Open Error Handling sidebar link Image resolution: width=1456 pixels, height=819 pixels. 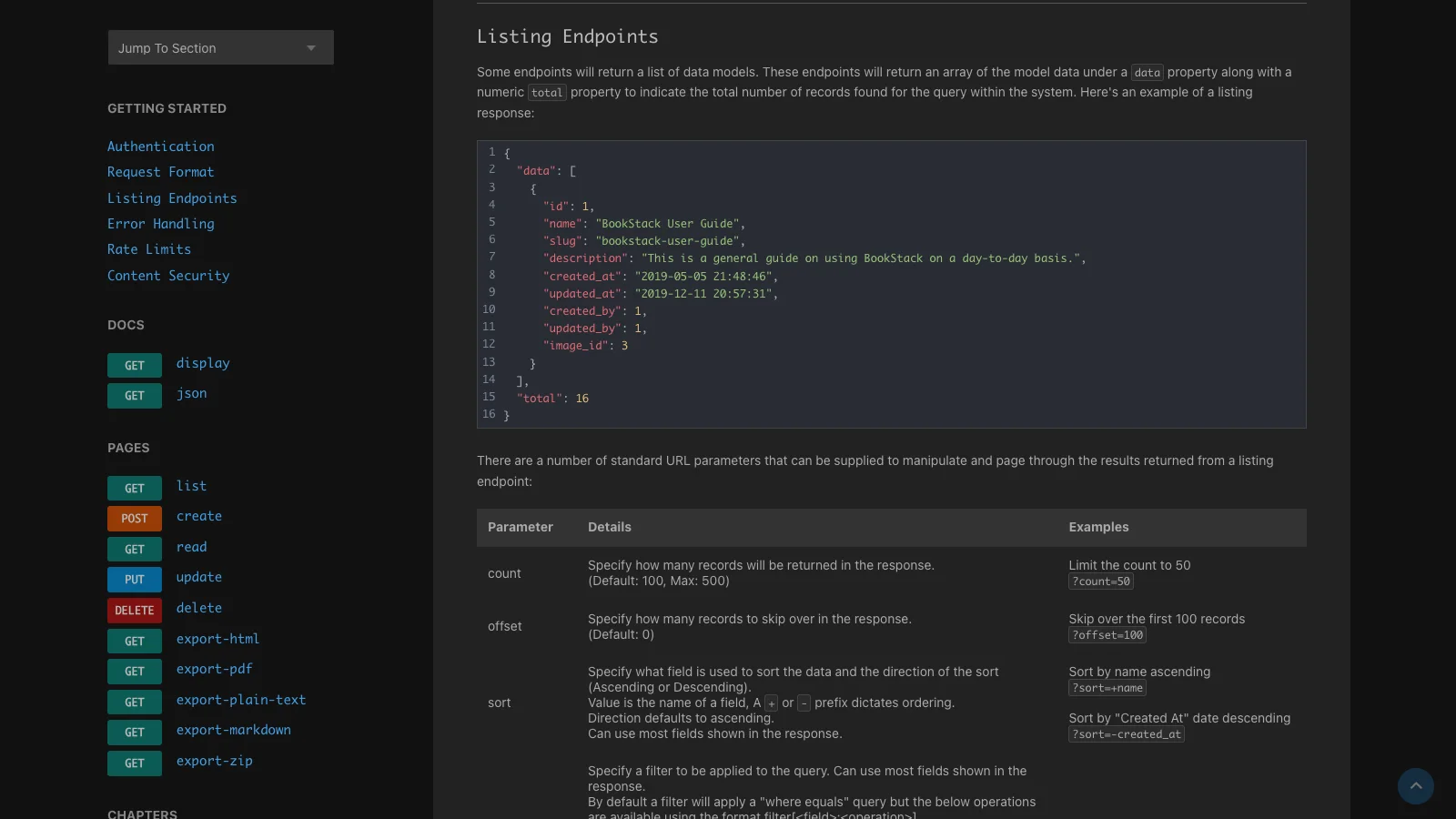(161, 224)
